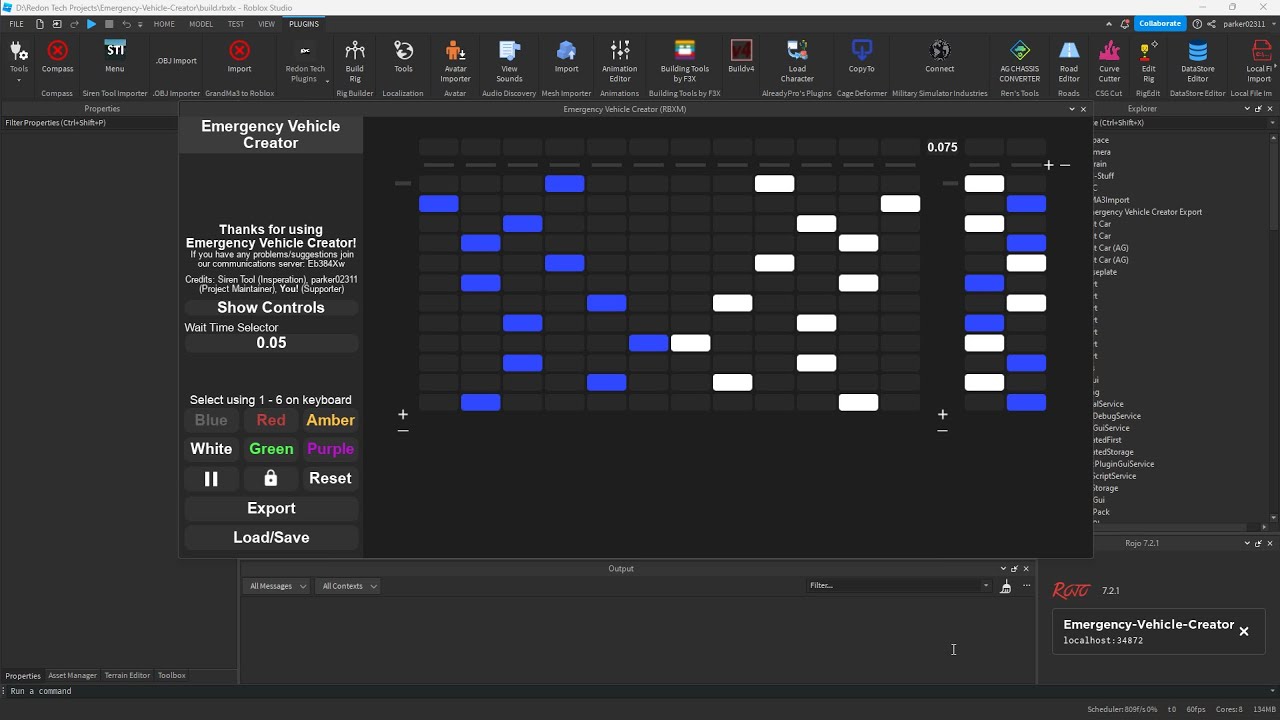Open the parker02311 account dropdown arrow
Viewport: 1280px width, 720px height.
1273,24
